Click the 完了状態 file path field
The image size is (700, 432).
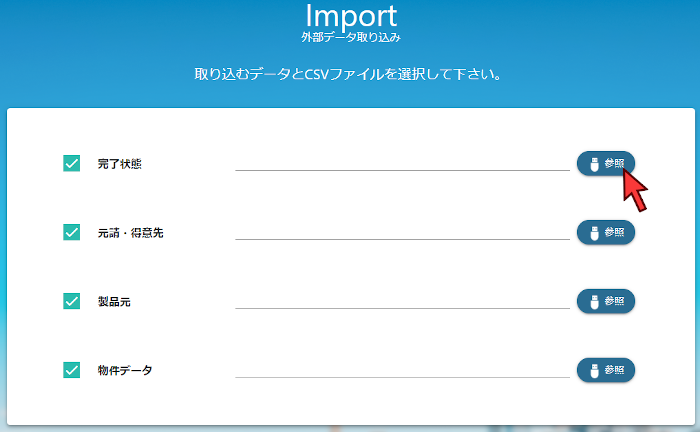click(x=402, y=161)
